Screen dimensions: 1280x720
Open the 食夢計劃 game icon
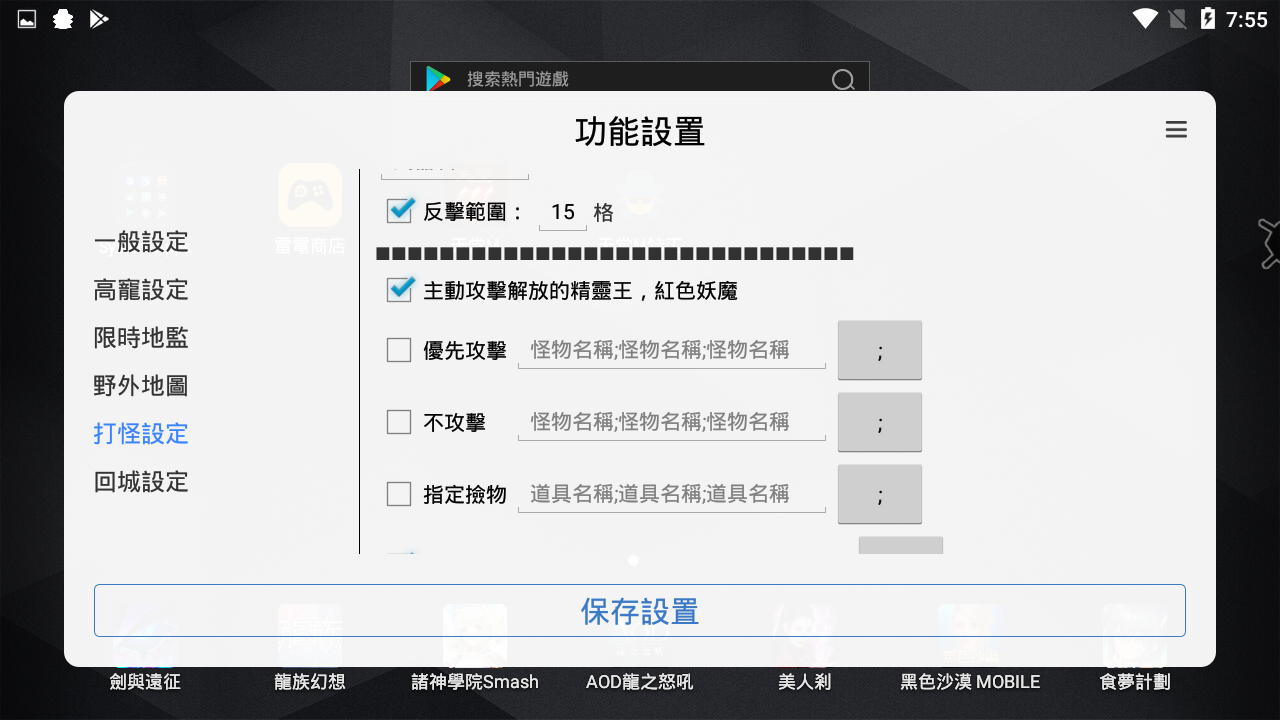(x=1136, y=635)
